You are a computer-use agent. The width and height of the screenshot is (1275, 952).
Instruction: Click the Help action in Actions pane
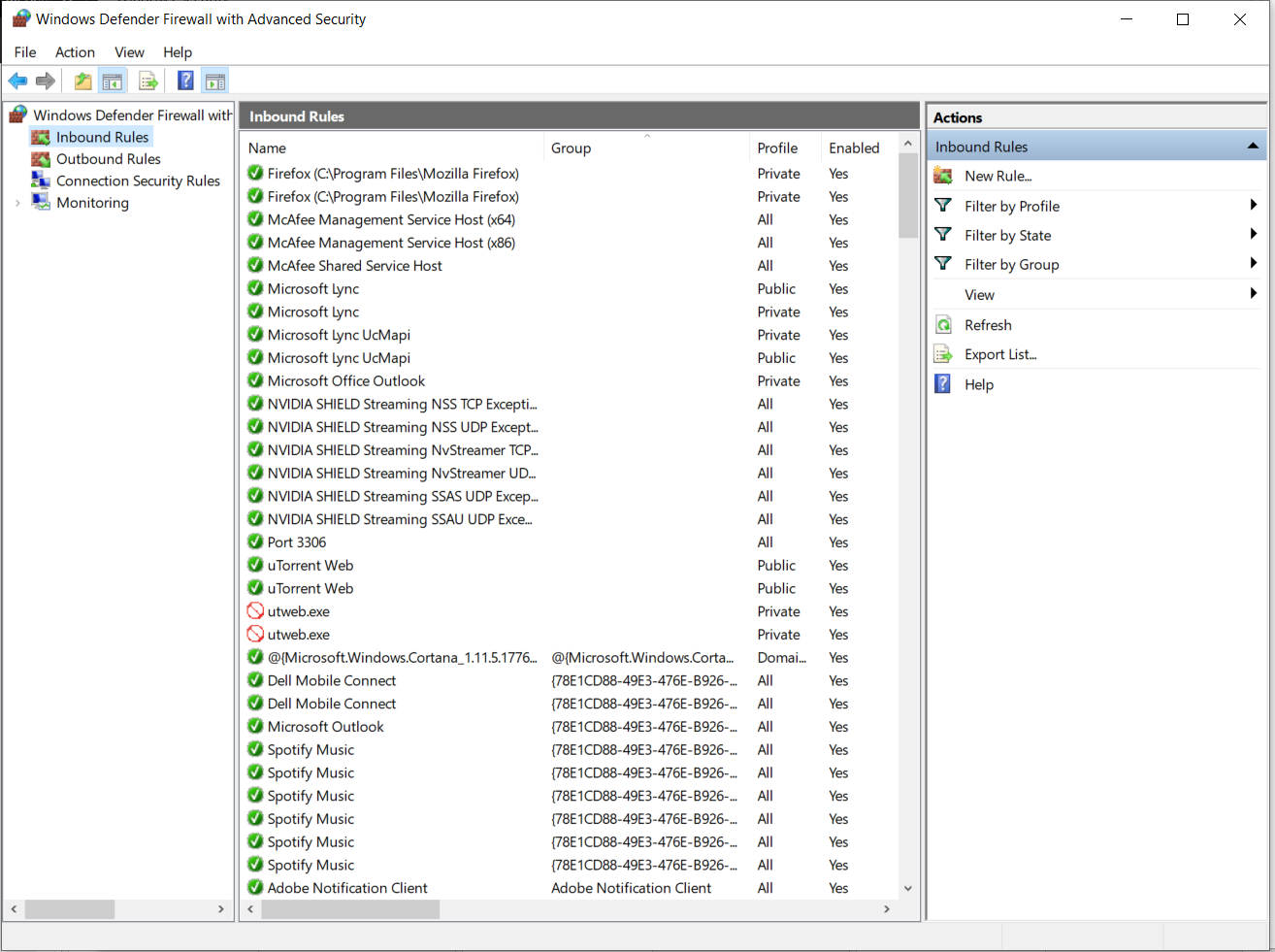click(x=979, y=384)
